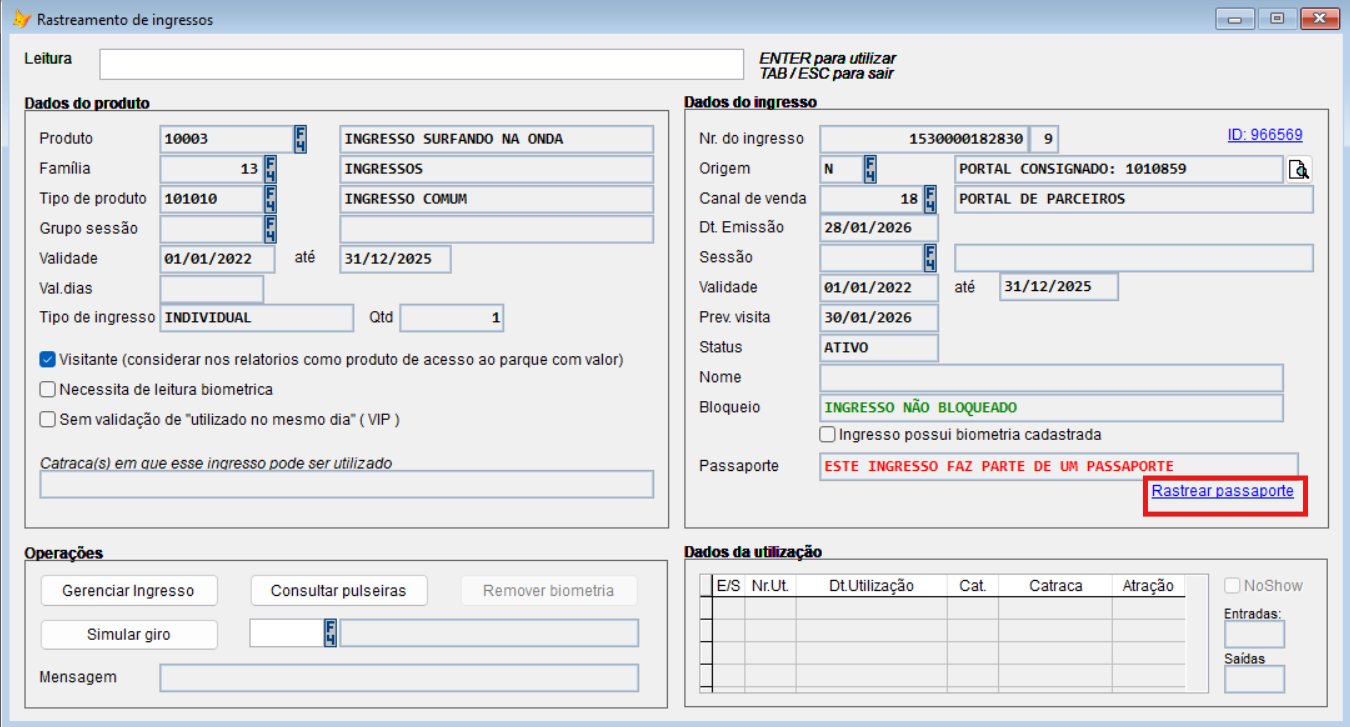Image resolution: width=1350 pixels, height=727 pixels.
Task: Click the magnifier document icon beside Origem description
Action: (x=1299, y=169)
